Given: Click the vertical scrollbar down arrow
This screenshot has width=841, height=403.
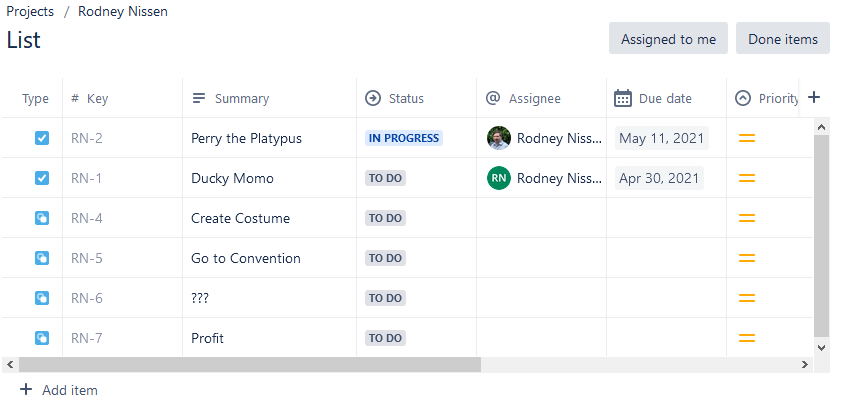Looking at the screenshot, I should coord(821,347).
